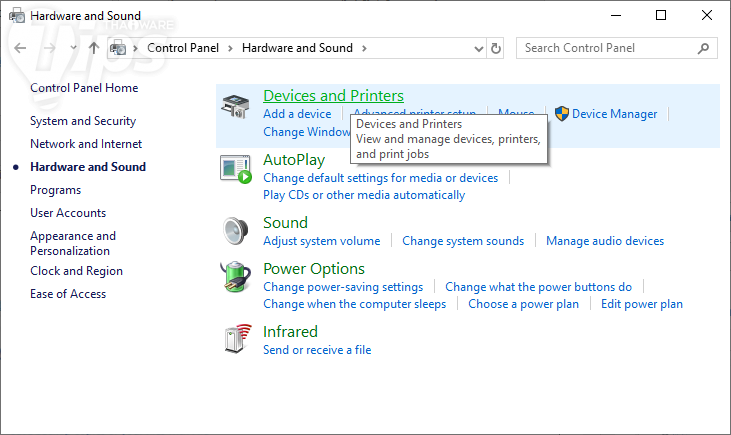The image size is (731, 435).
Task: Open Network and Internet category
Action: 86,144
